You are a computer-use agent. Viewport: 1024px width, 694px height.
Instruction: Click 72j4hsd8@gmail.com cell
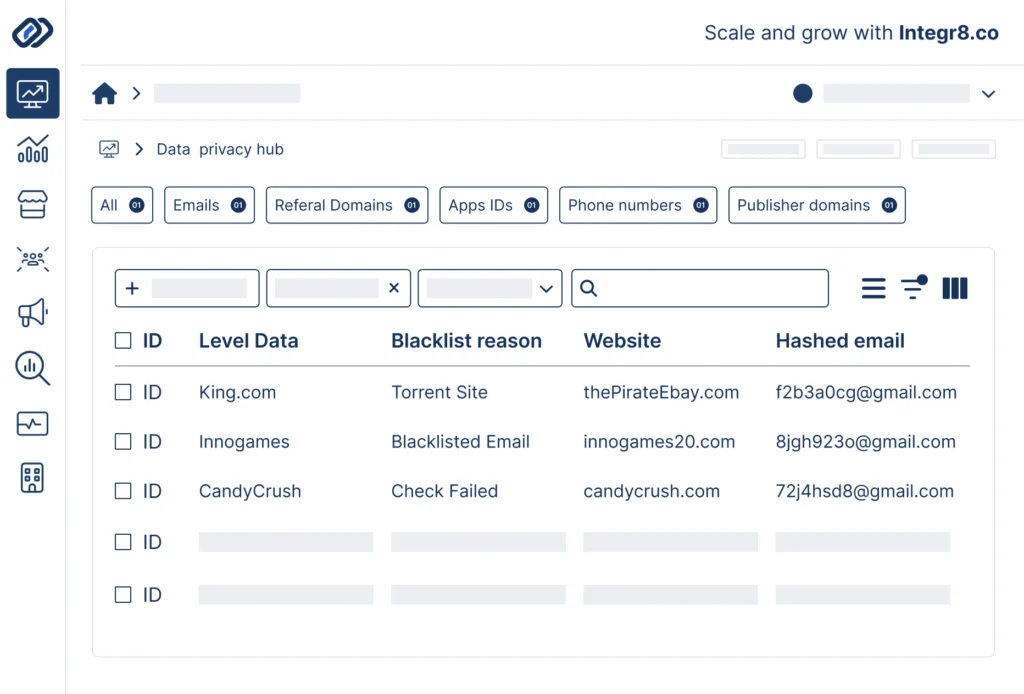point(865,491)
